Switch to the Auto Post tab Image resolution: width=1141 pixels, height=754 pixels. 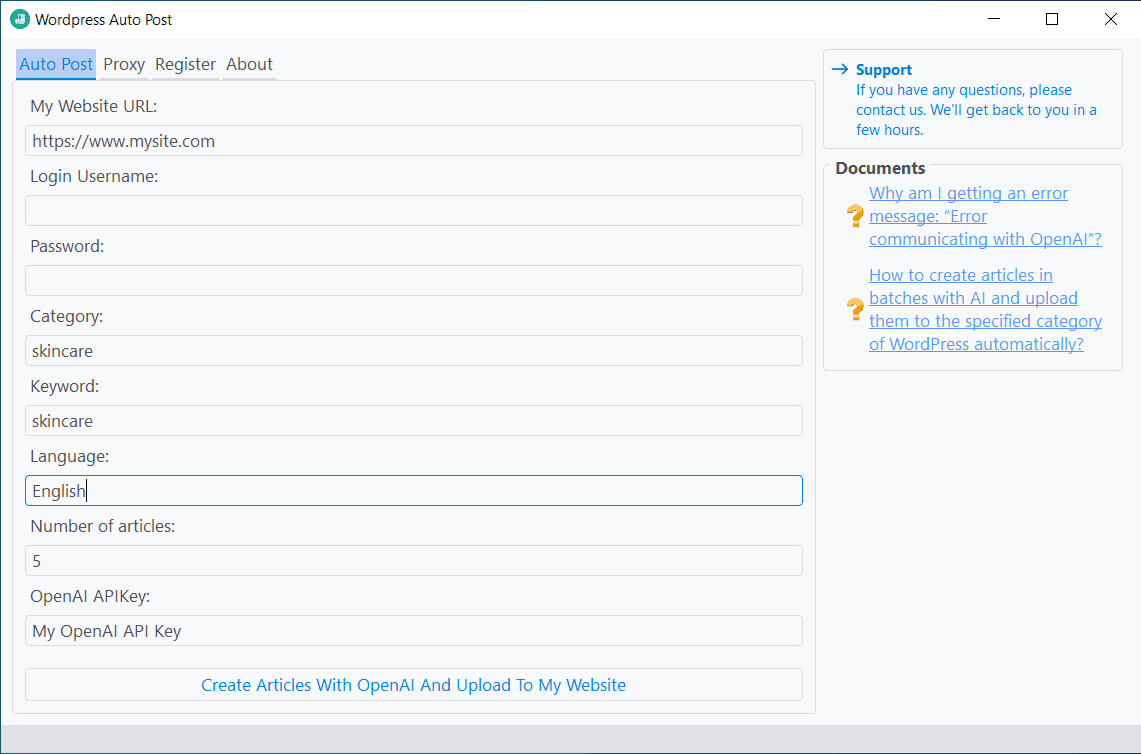56,64
